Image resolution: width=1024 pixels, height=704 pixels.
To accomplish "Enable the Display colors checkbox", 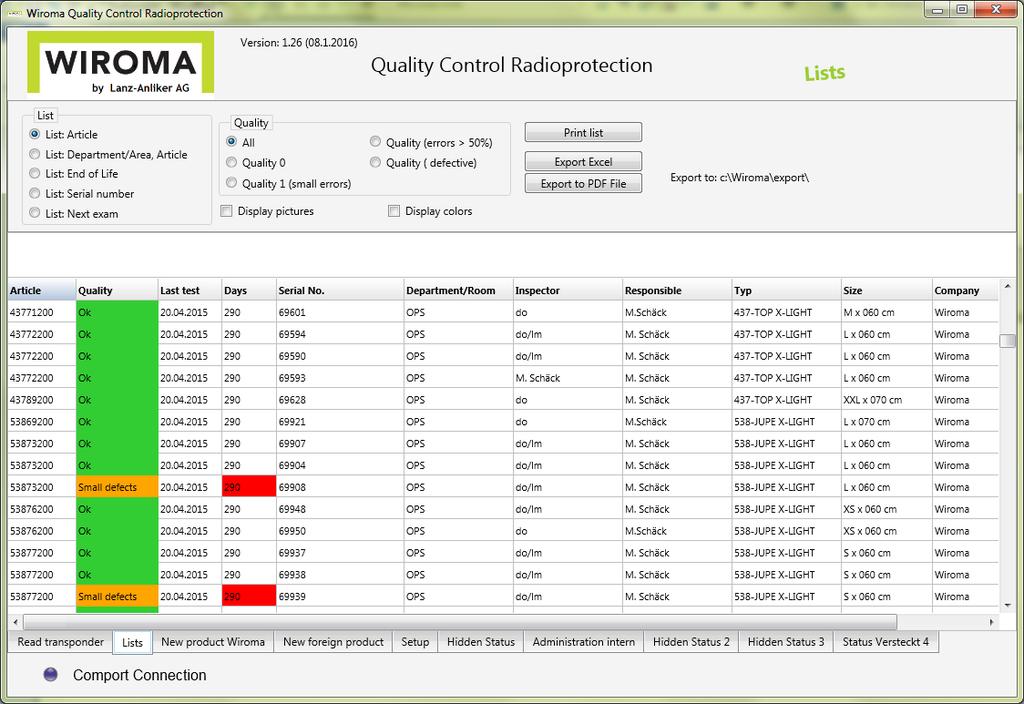I will coord(394,211).
